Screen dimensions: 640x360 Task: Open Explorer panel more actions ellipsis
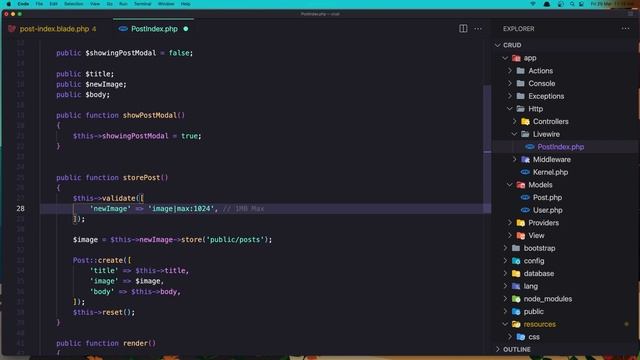coord(625,29)
